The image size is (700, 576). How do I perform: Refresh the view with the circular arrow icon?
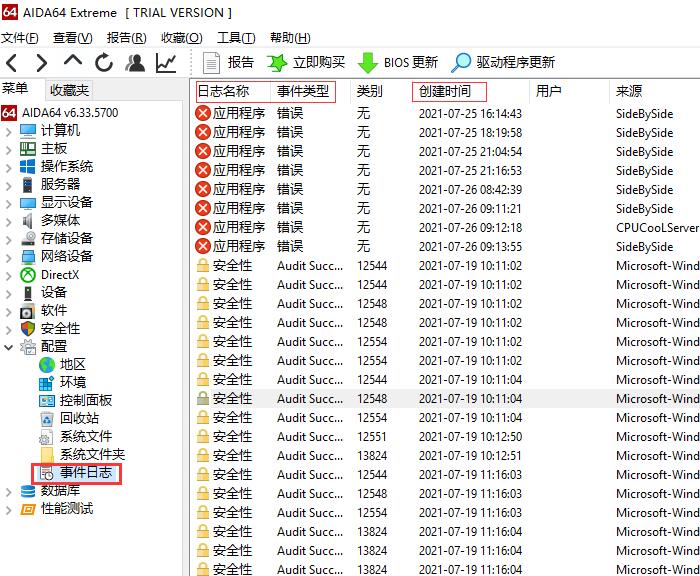(x=104, y=63)
